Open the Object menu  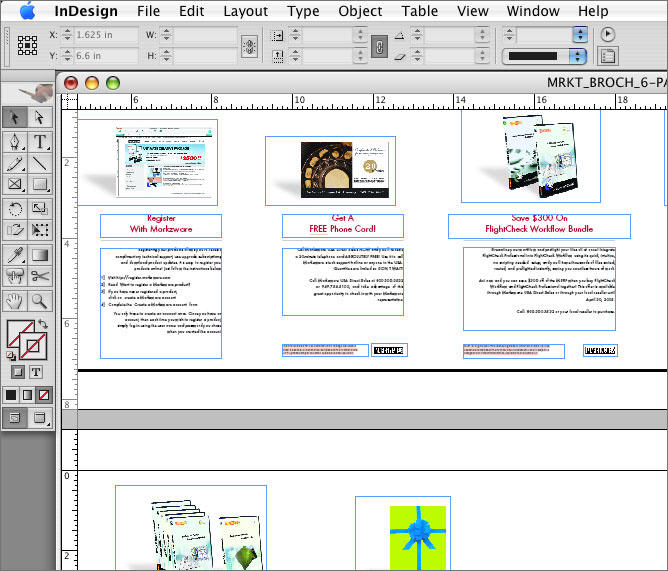click(360, 11)
